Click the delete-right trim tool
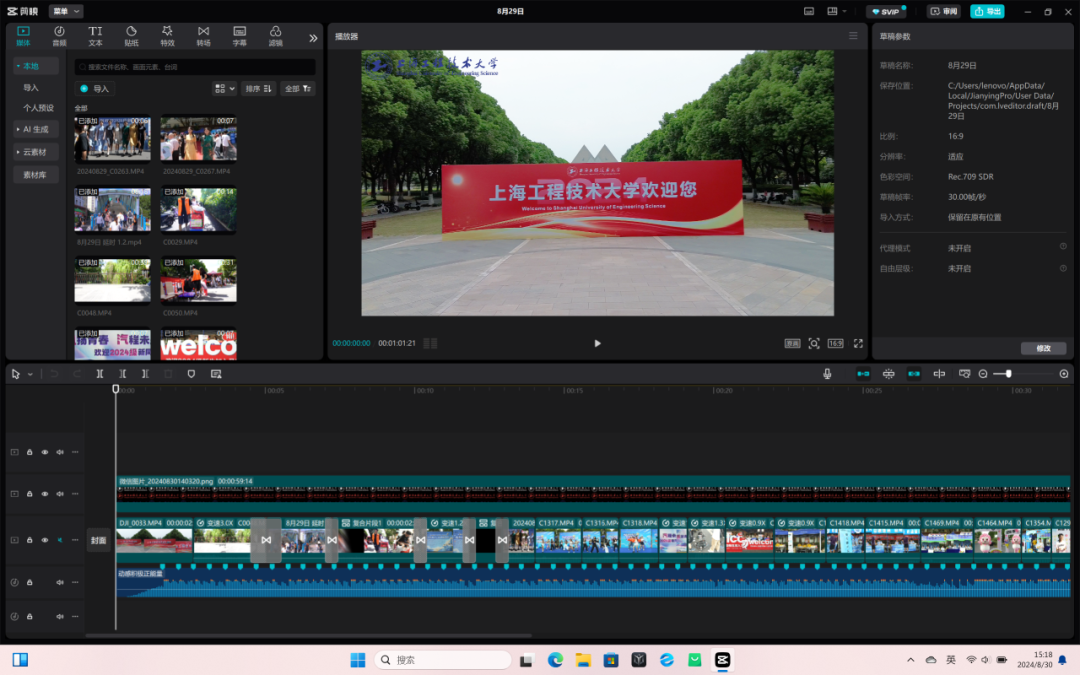The height and width of the screenshot is (675, 1080). (145, 374)
